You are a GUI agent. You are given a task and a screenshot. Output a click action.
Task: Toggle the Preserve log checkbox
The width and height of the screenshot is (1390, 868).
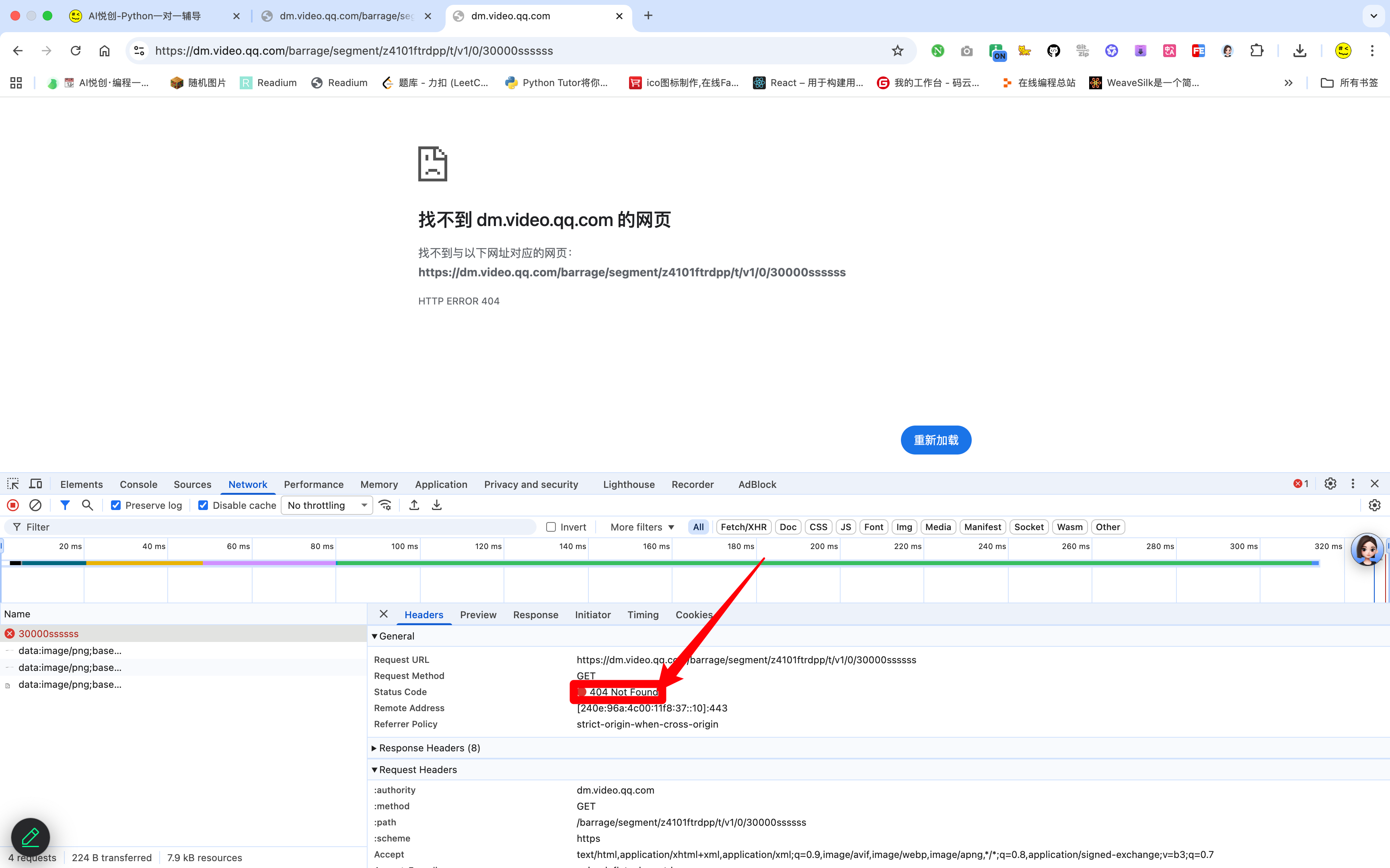pyautogui.click(x=116, y=505)
